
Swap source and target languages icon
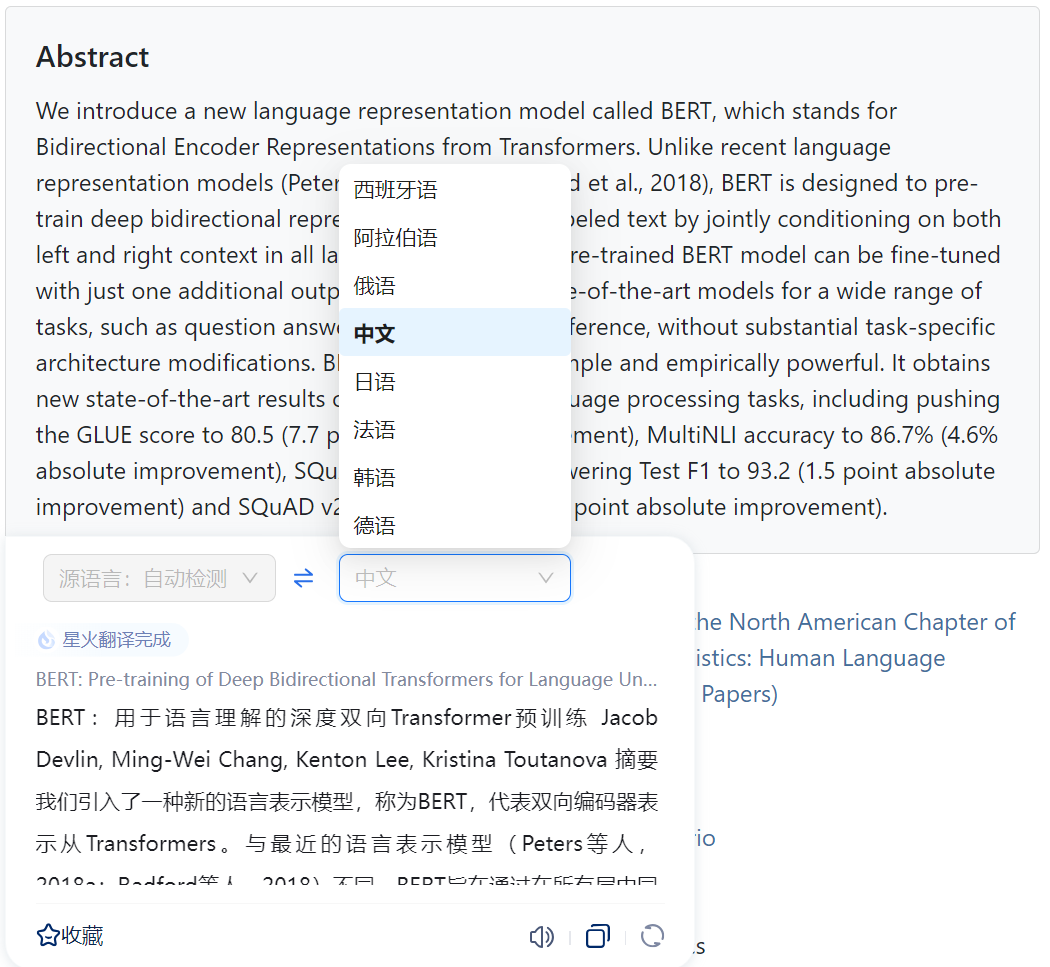point(304,578)
